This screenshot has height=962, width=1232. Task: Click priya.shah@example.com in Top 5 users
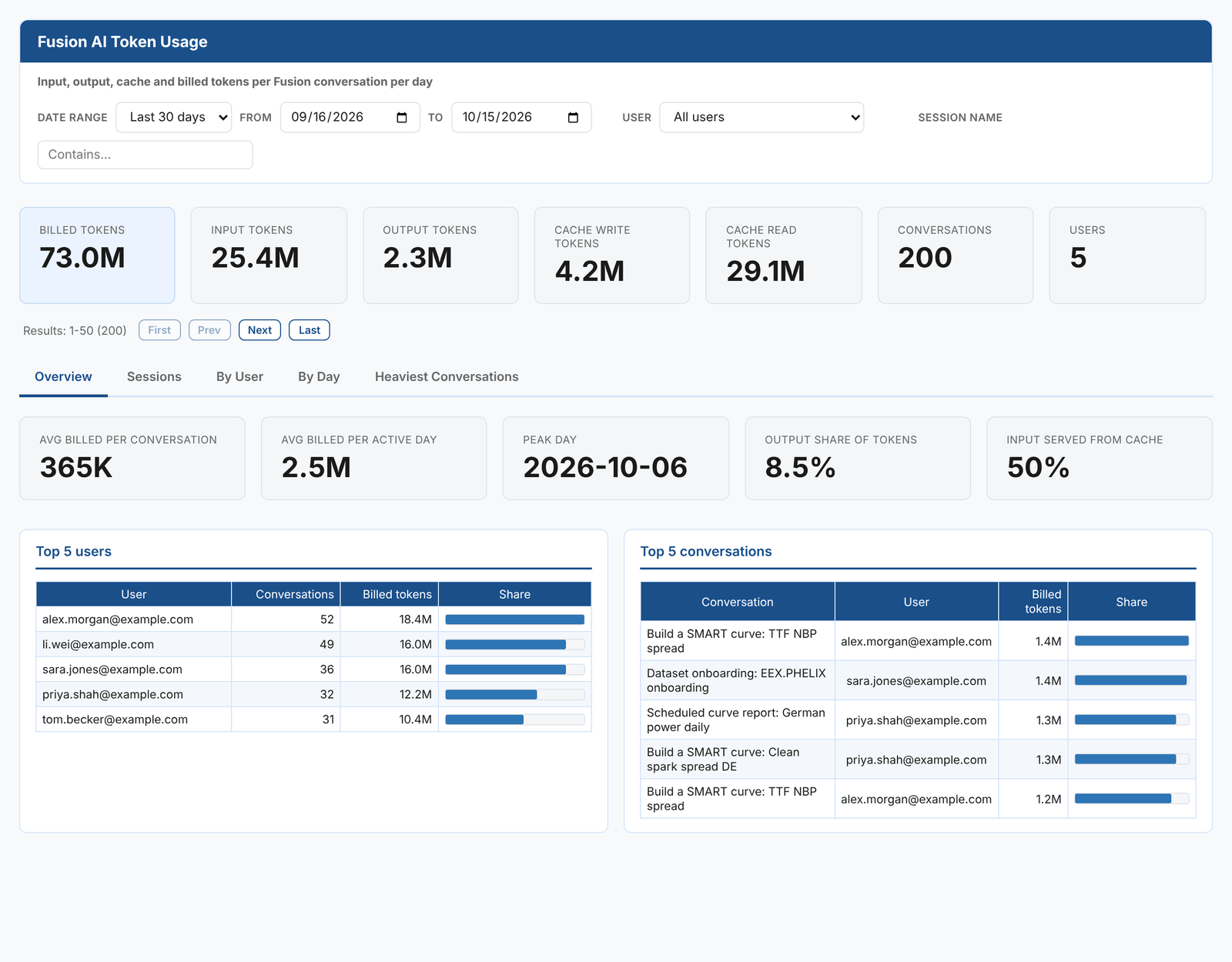click(112, 694)
